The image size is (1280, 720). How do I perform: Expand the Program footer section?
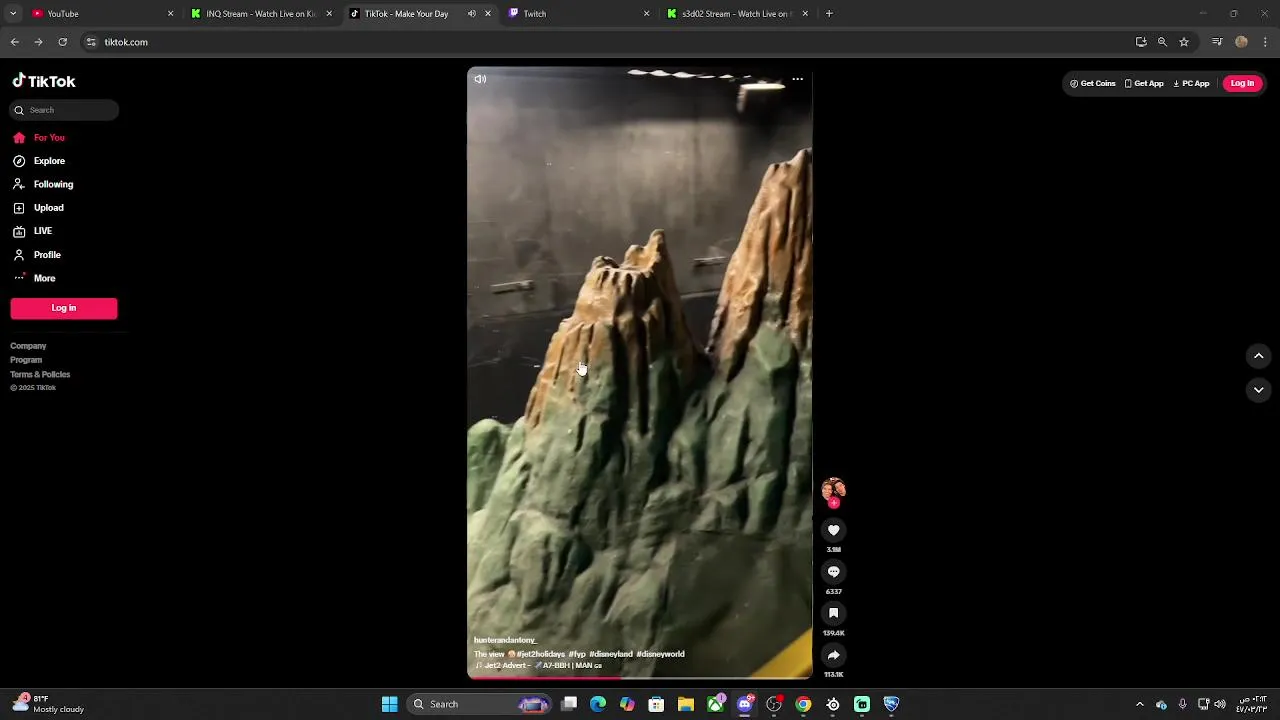(x=26, y=360)
